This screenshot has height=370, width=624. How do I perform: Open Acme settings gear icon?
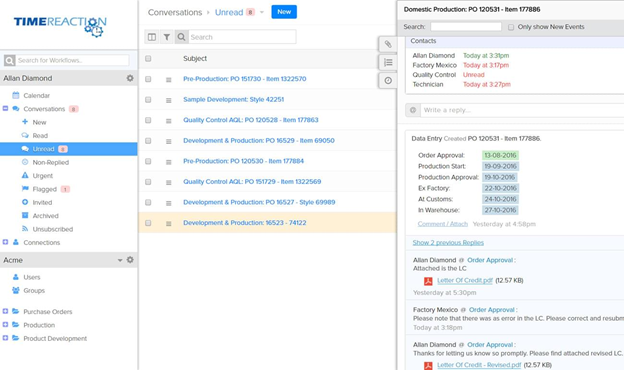130,260
